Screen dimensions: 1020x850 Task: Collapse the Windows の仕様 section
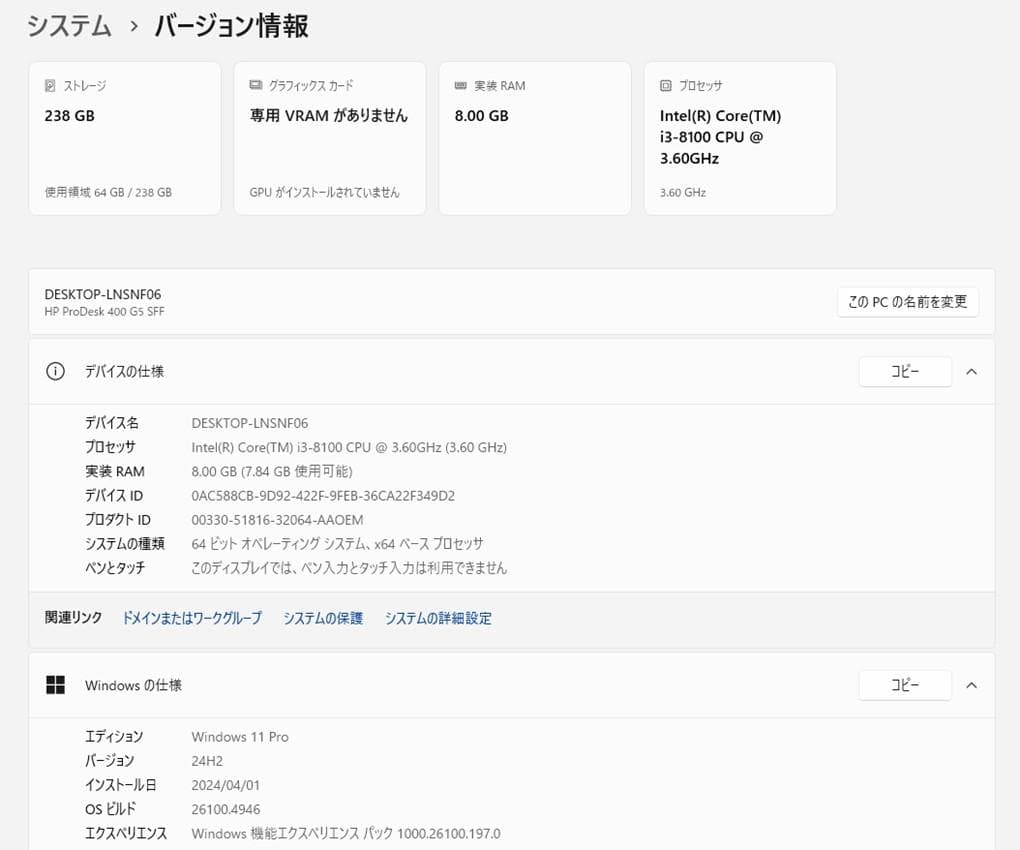[x=971, y=685]
